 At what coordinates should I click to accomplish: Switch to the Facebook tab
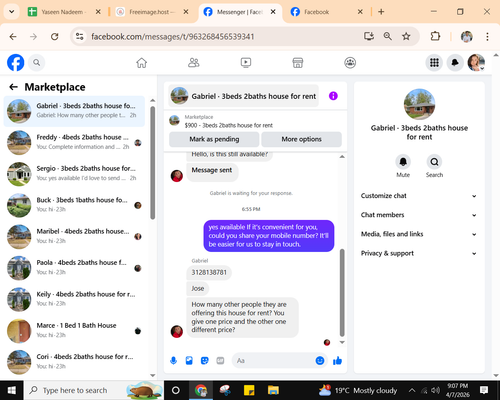click(x=326, y=12)
